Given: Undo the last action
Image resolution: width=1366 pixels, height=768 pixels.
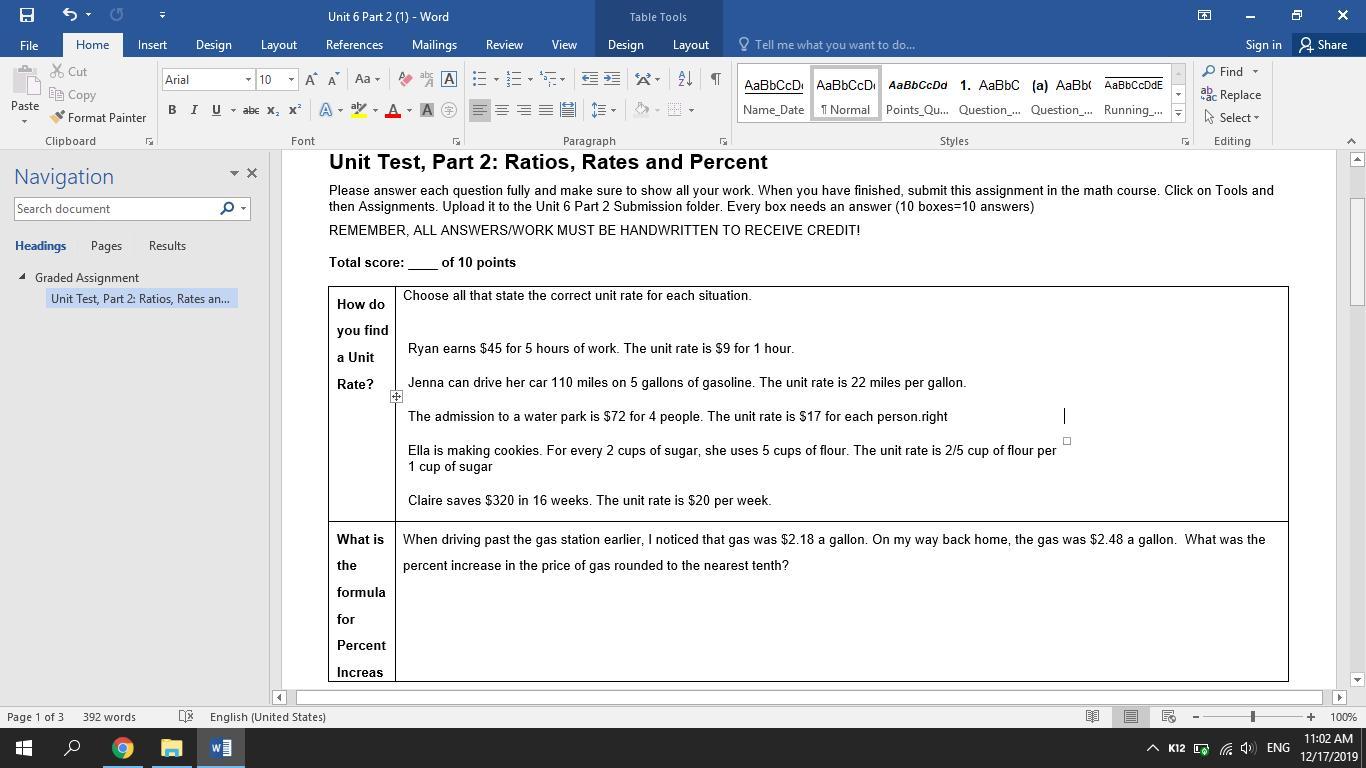Looking at the screenshot, I should (x=69, y=15).
